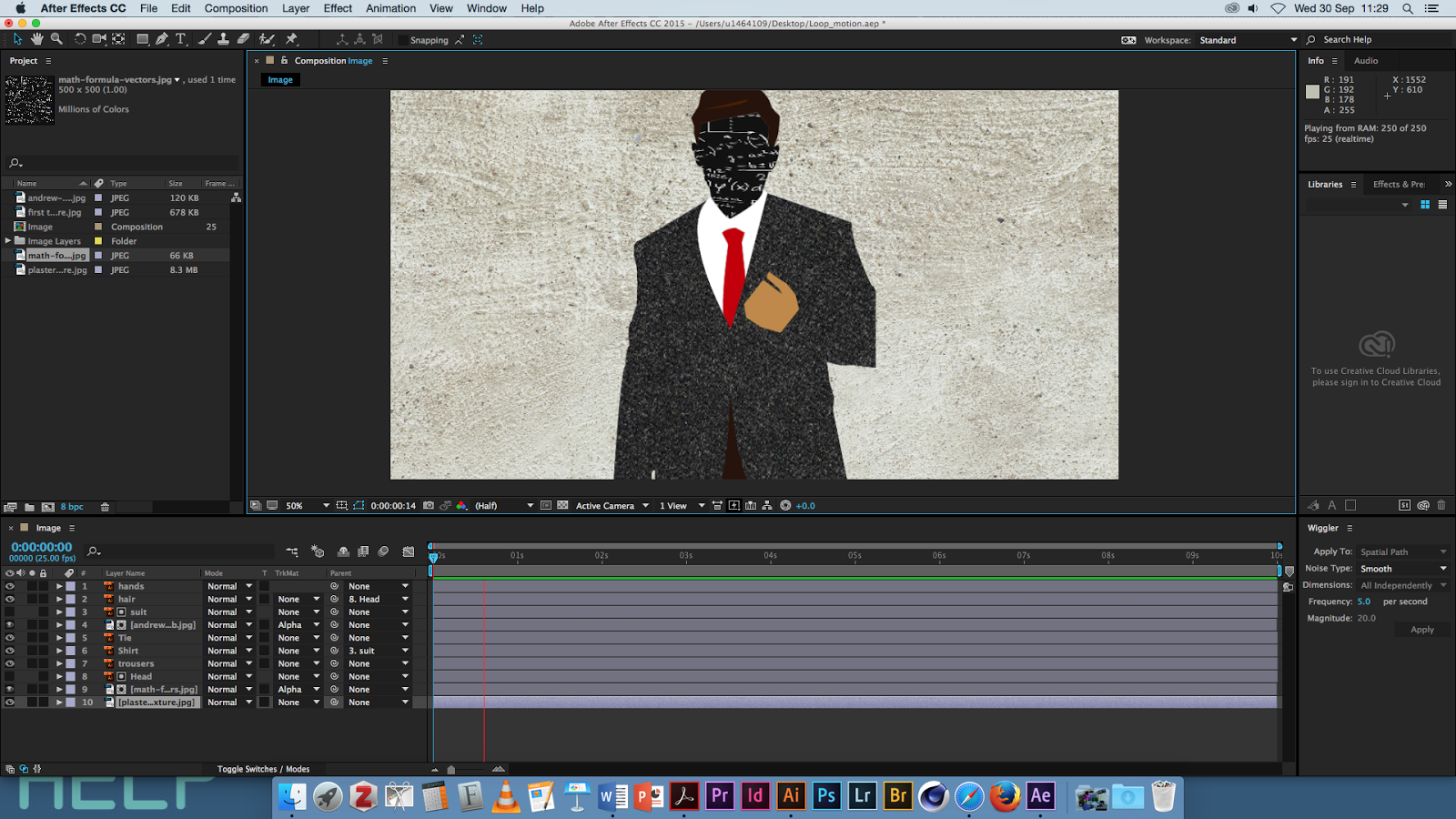Viewport: 1456px width, 819px height.
Task: Enable the Snapping checkbox
Action: [402, 40]
